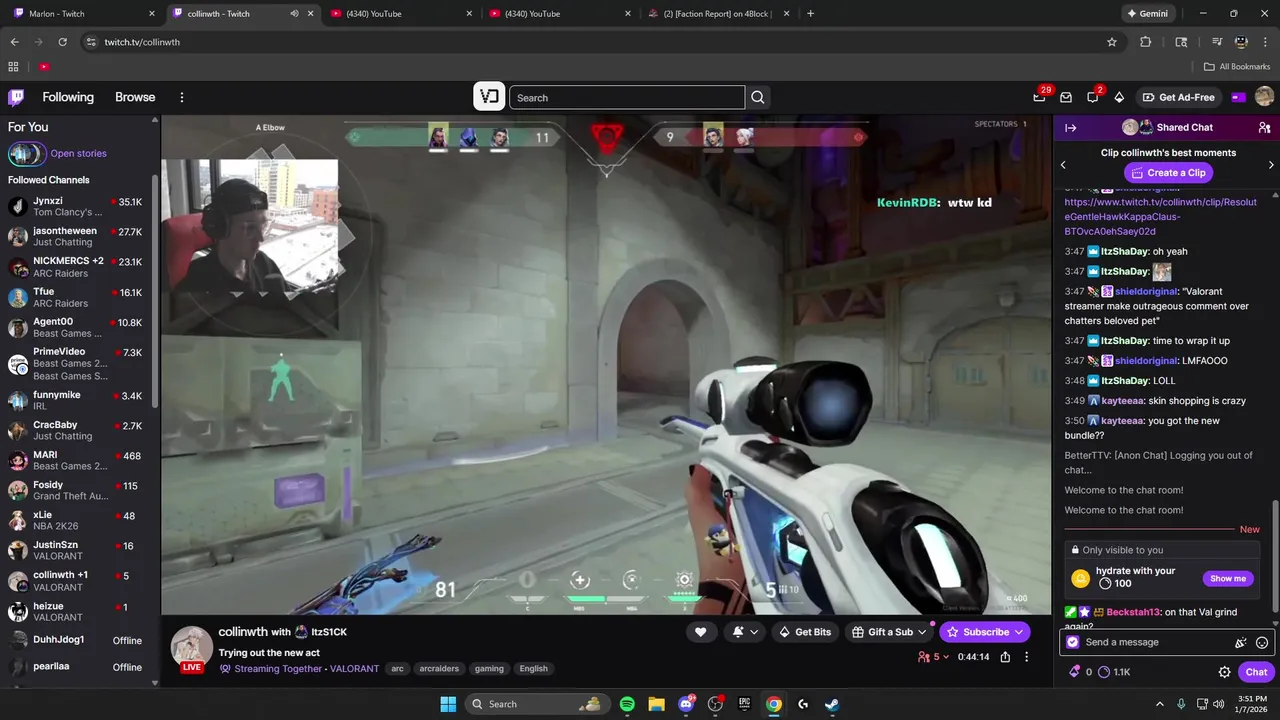Viewport: 1280px width, 720px height.
Task: Follow heart icon for collinwth
Action: click(700, 632)
